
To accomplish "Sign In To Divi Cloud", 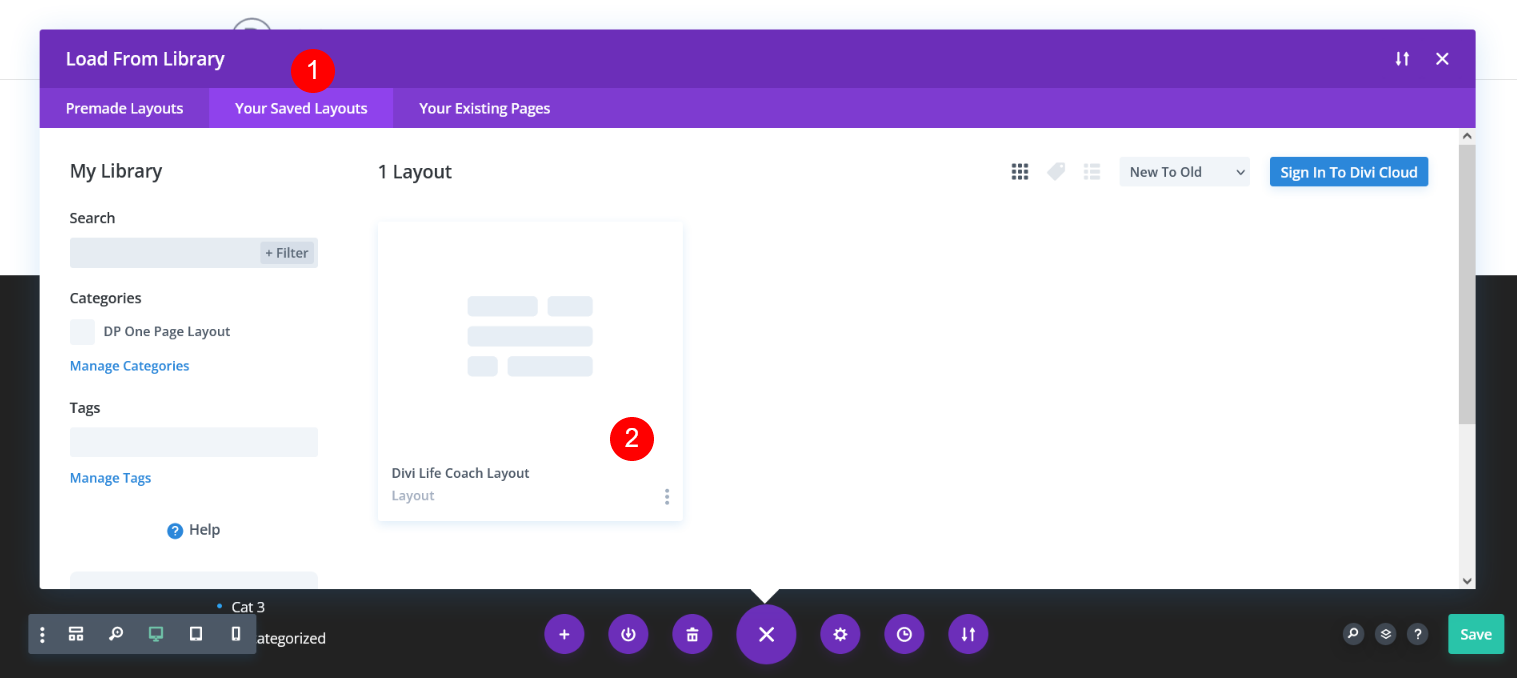I will click(x=1348, y=171).
